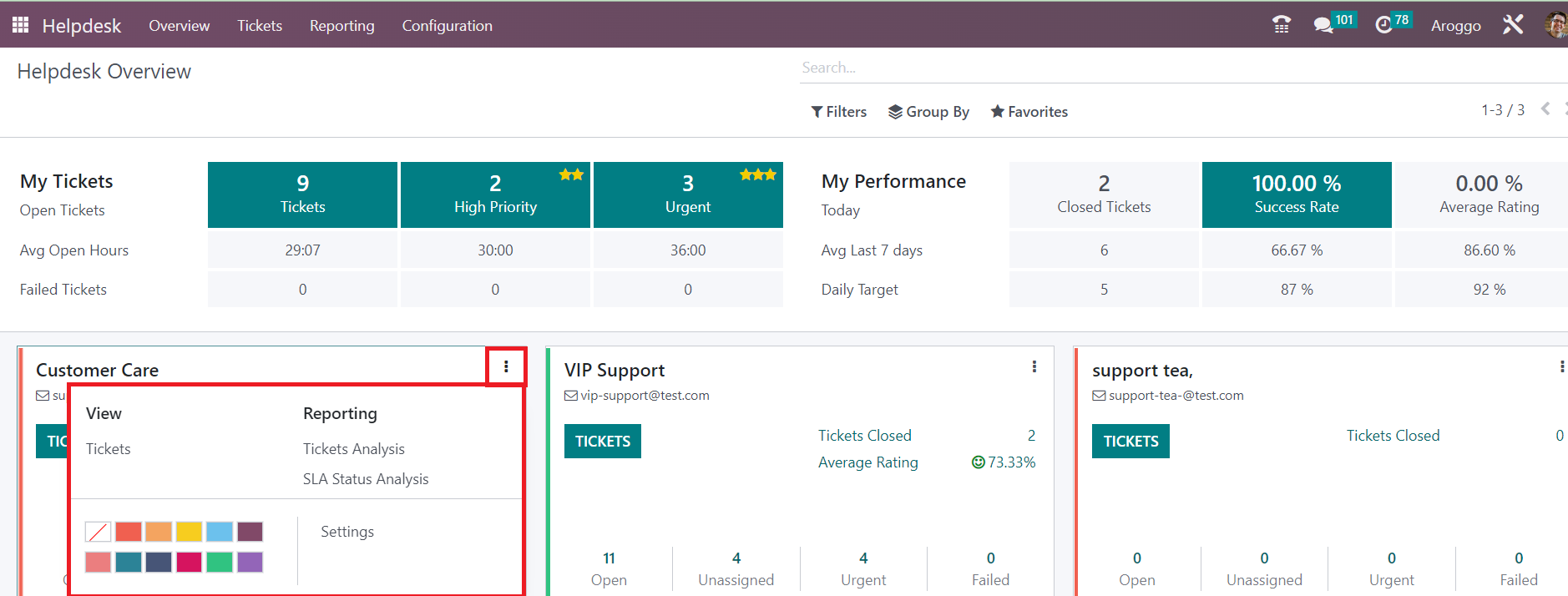Choose the yellow color swatch
The width and height of the screenshot is (1568, 596).
[189, 532]
